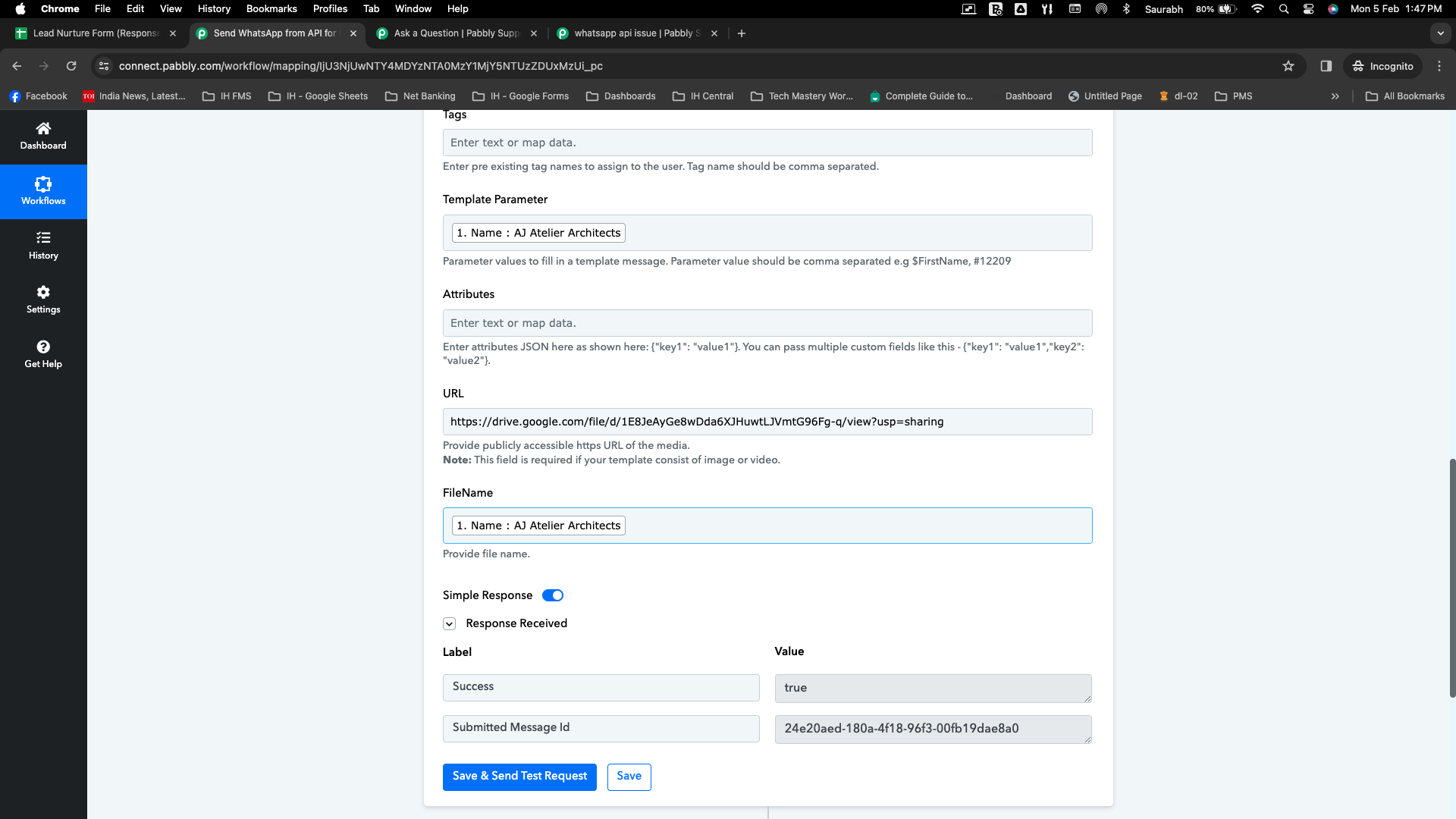Open Workflows in the sidebar
Screen dimensions: 1456x819
click(43, 191)
